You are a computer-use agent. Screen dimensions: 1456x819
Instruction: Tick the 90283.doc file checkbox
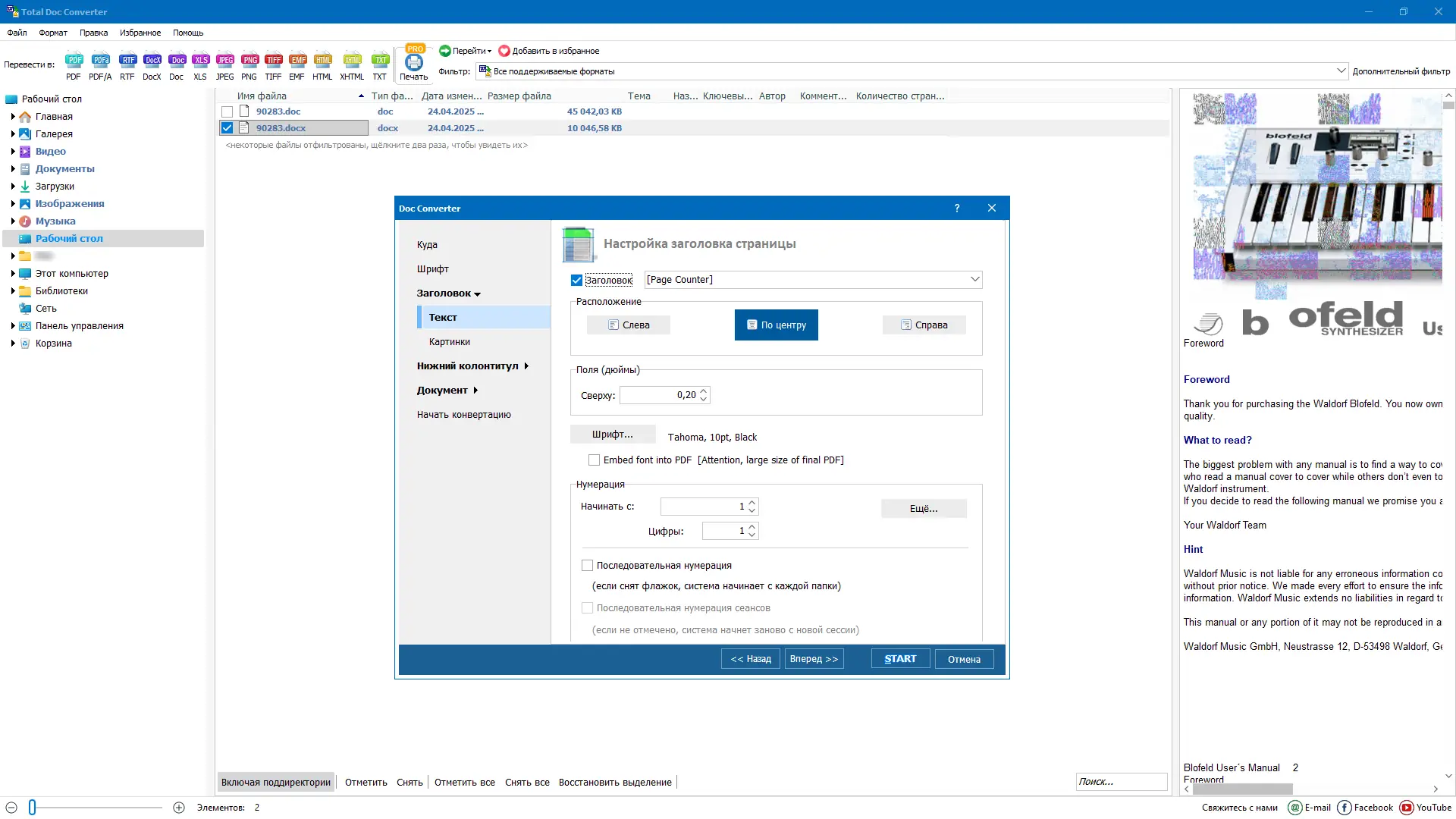click(x=227, y=111)
